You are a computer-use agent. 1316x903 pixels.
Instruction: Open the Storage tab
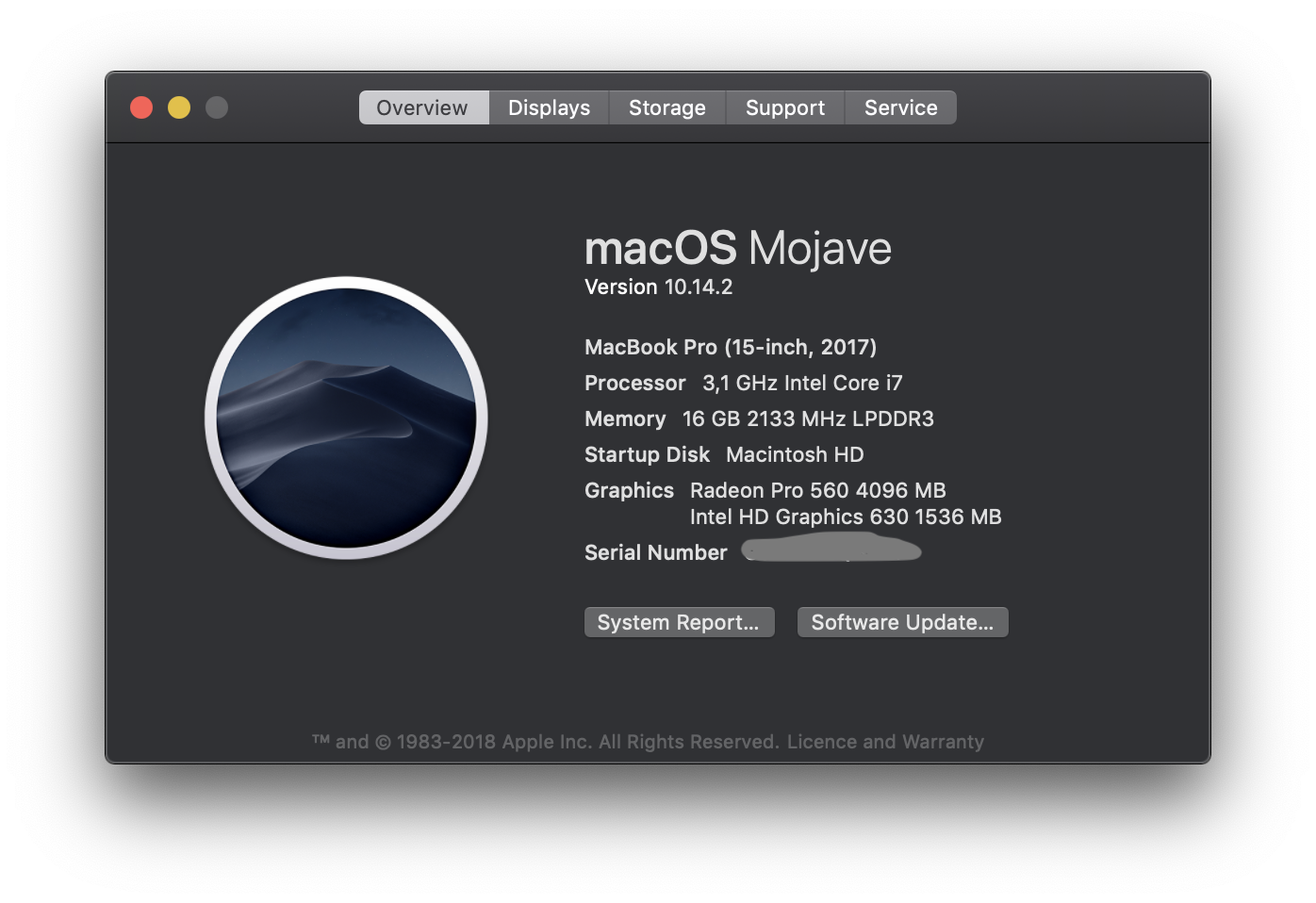[666, 107]
